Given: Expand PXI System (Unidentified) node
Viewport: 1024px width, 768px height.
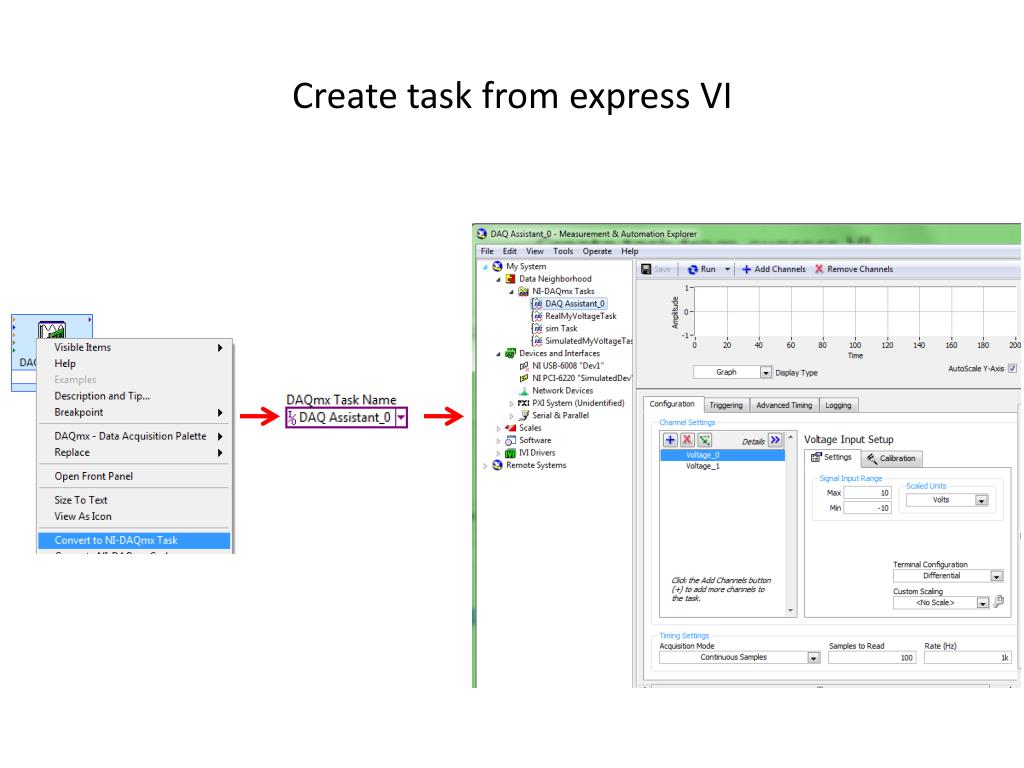Looking at the screenshot, I should [x=512, y=404].
